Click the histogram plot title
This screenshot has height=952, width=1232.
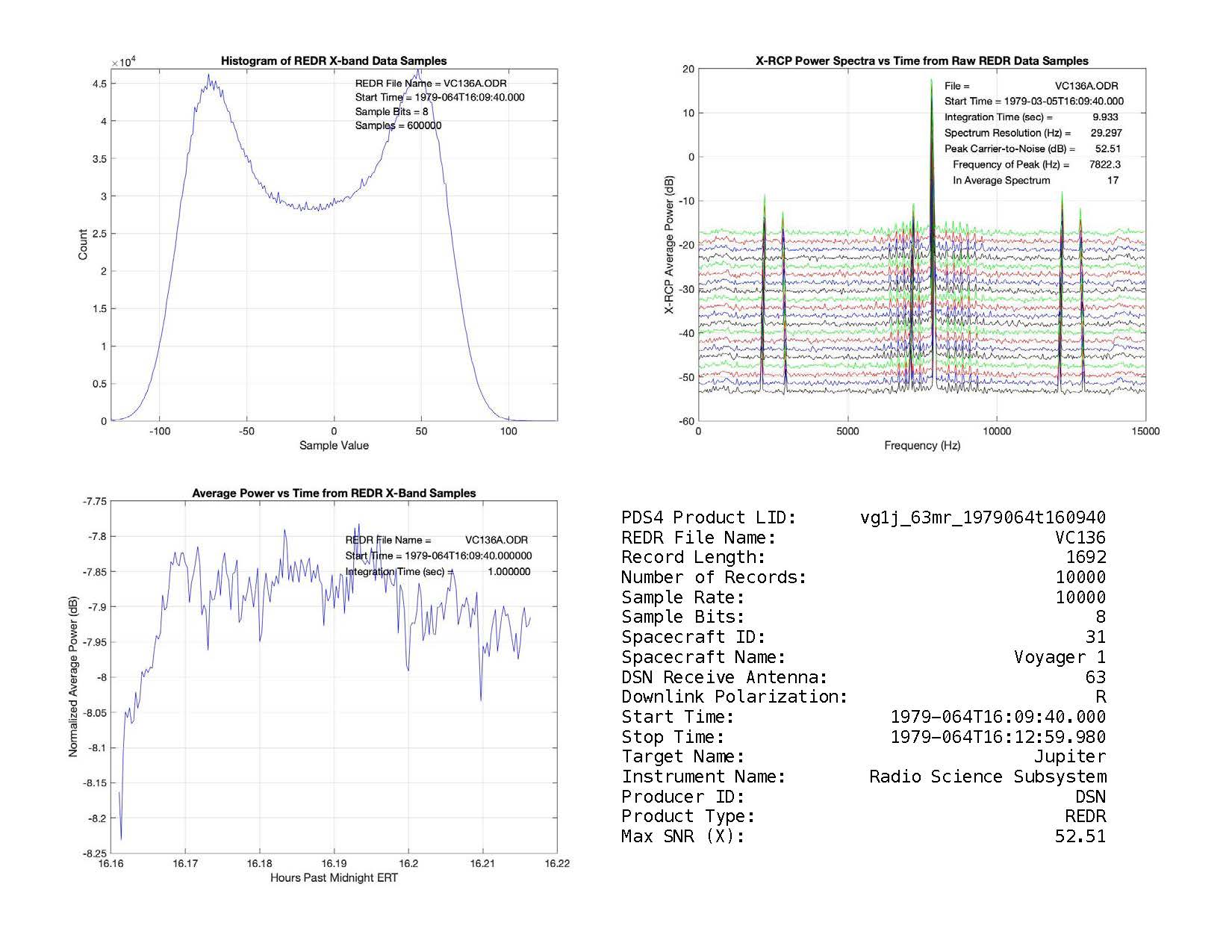pos(334,61)
